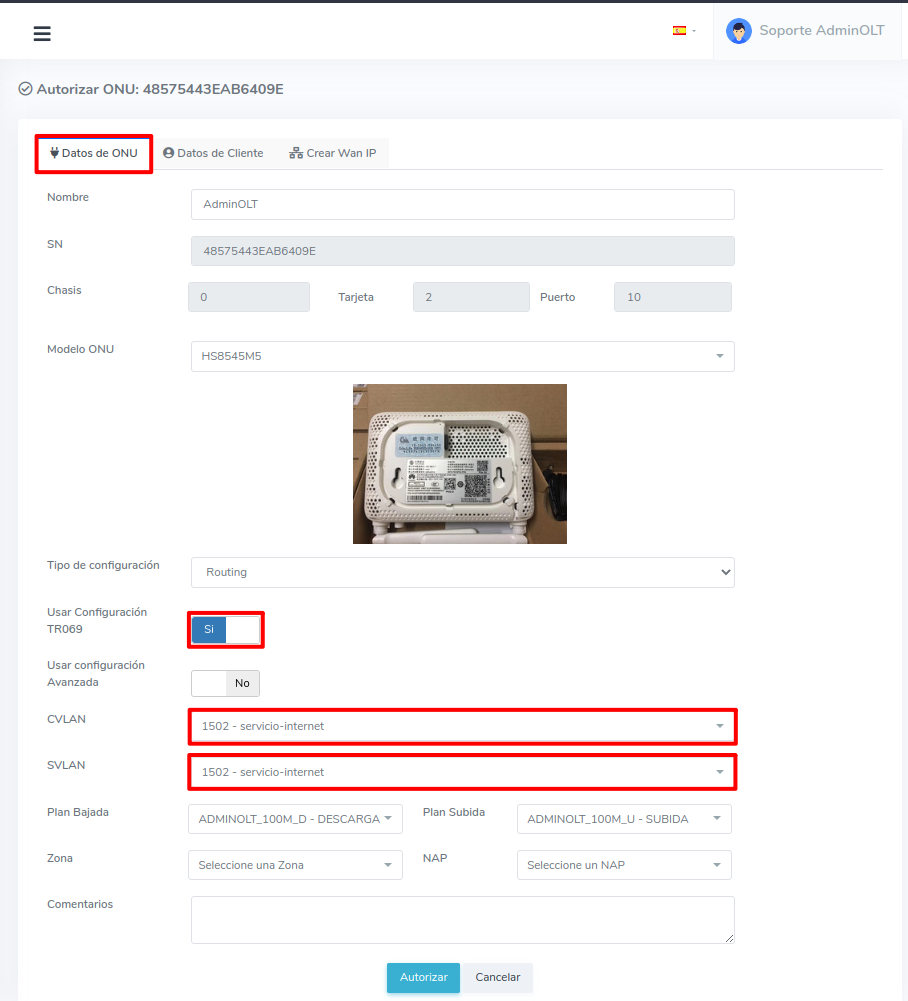Open the Tipo de configuración select
This screenshot has height=1001, width=908.
(462, 572)
